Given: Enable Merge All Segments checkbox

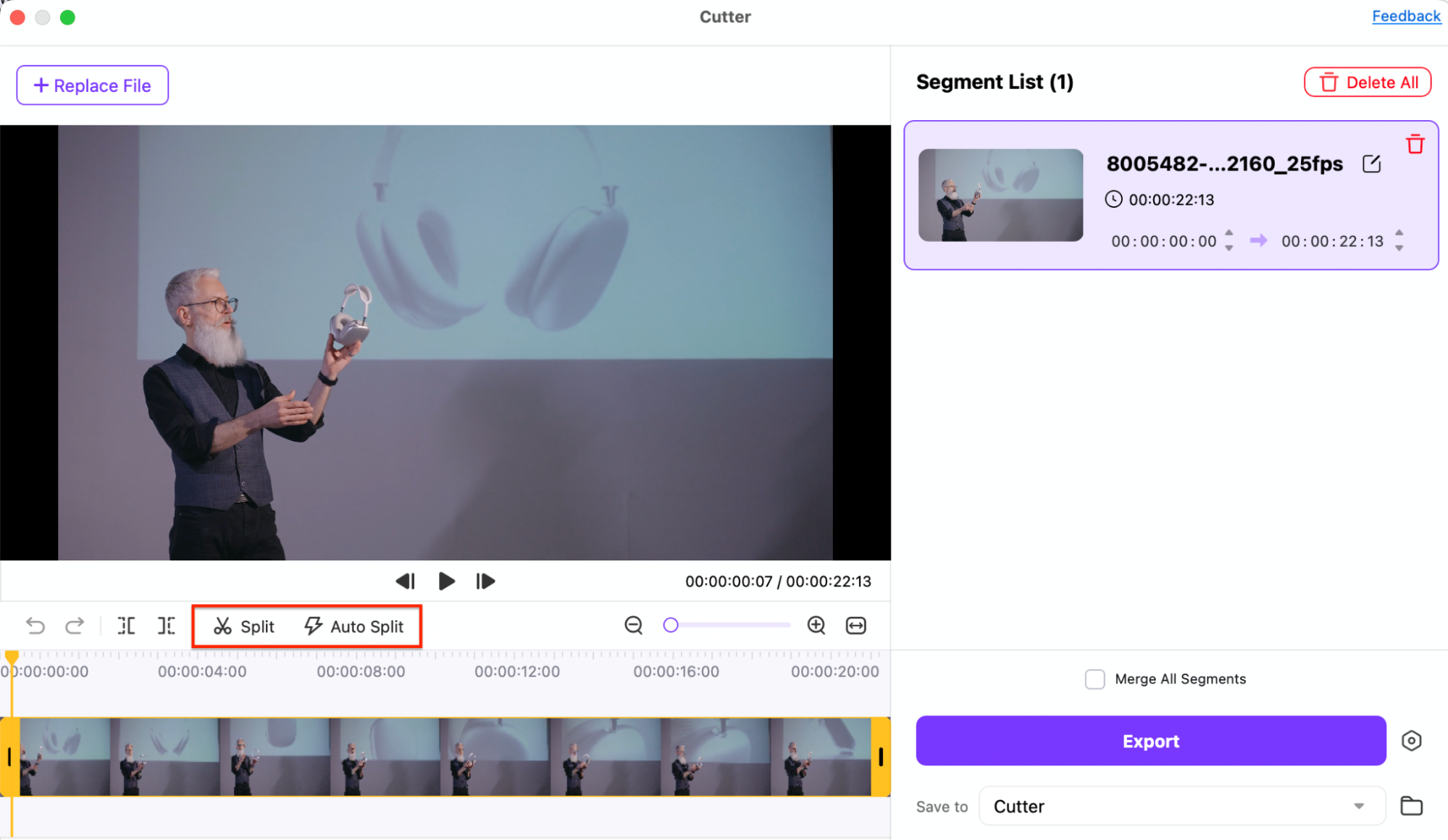Looking at the screenshot, I should click(x=1095, y=679).
